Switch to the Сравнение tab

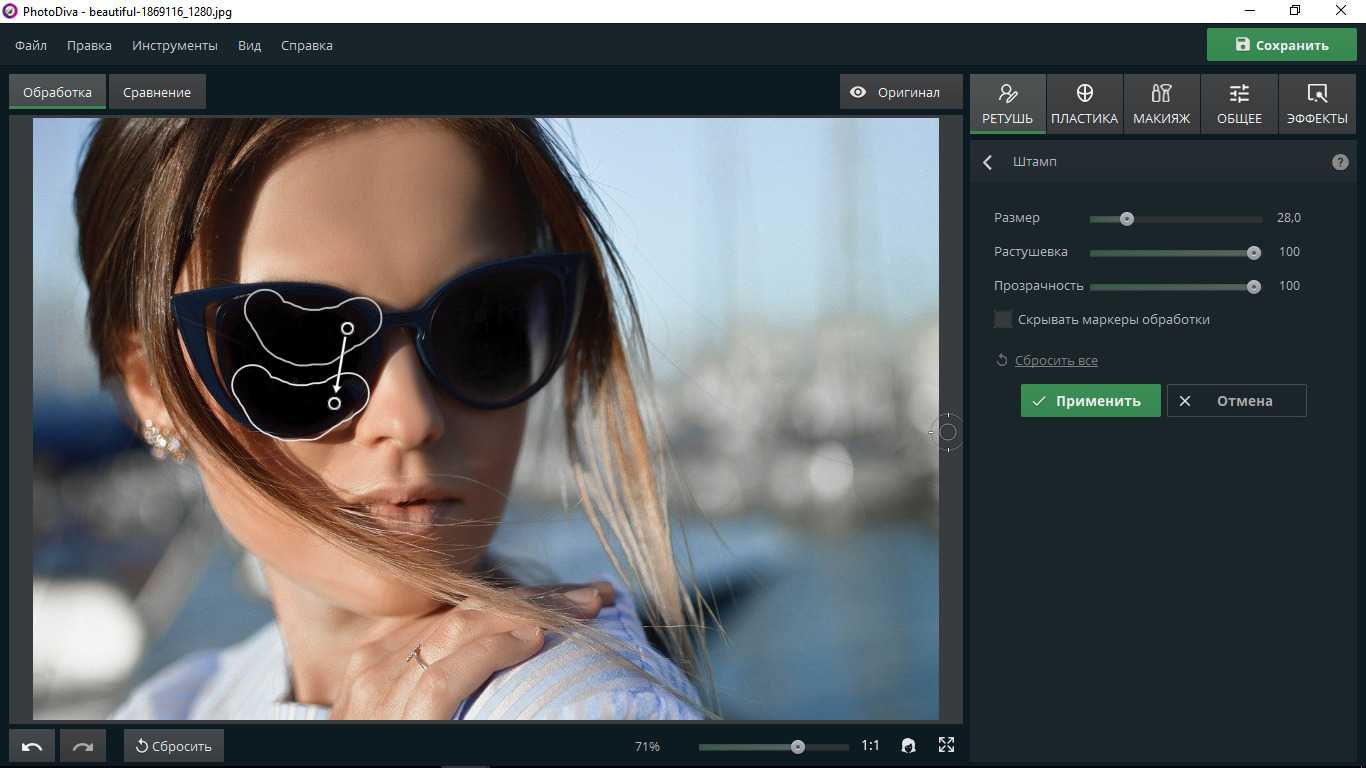pyautogui.click(x=157, y=92)
